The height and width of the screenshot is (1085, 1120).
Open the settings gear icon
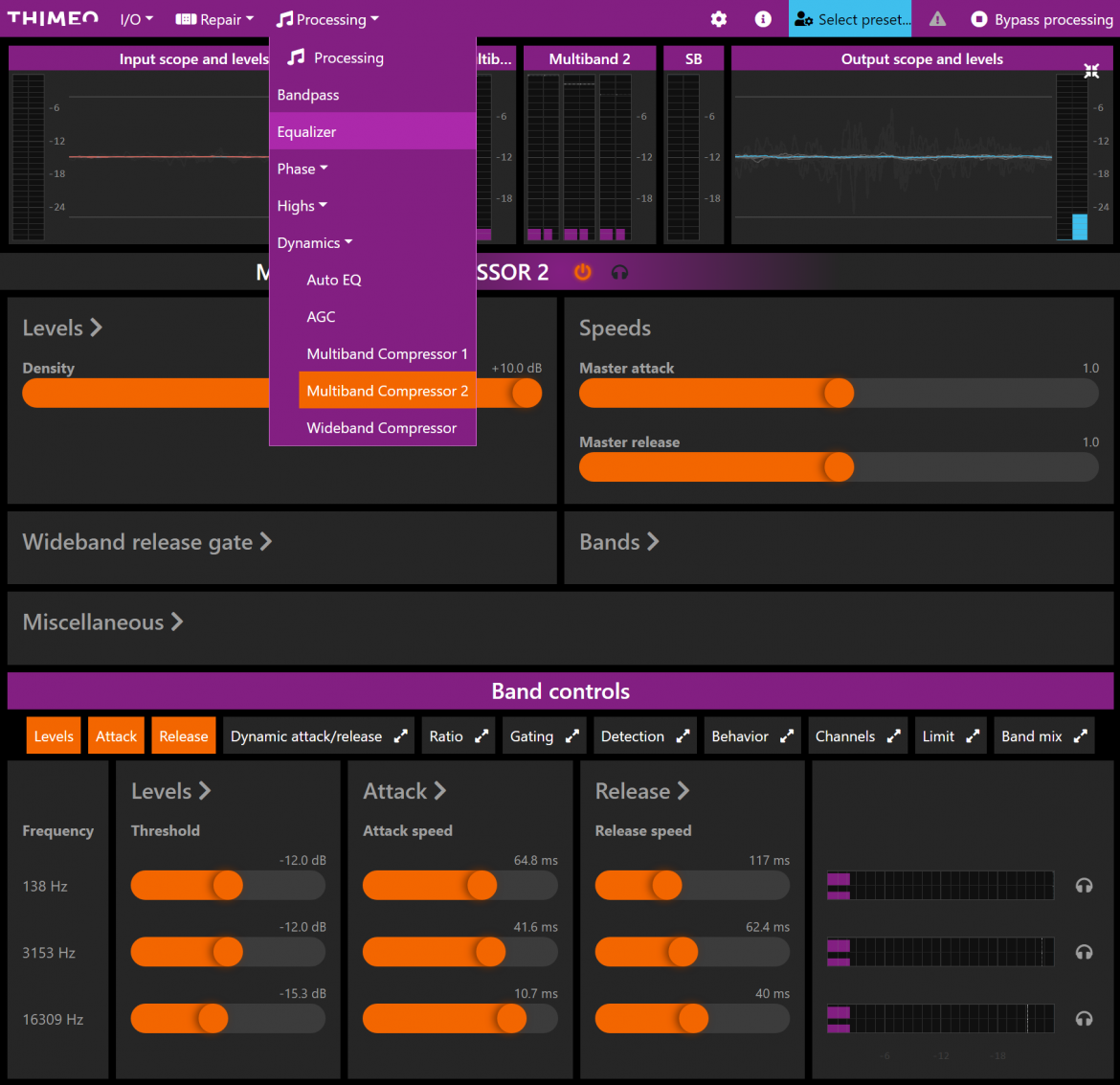pos(719,19)
